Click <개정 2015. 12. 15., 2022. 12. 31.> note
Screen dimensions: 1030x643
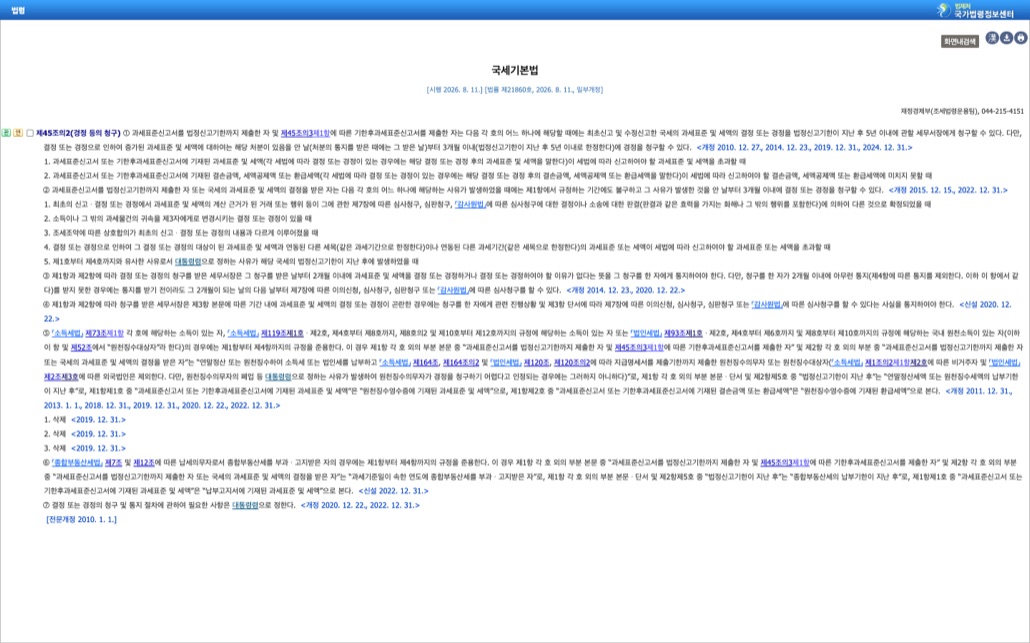coord(948,190)
